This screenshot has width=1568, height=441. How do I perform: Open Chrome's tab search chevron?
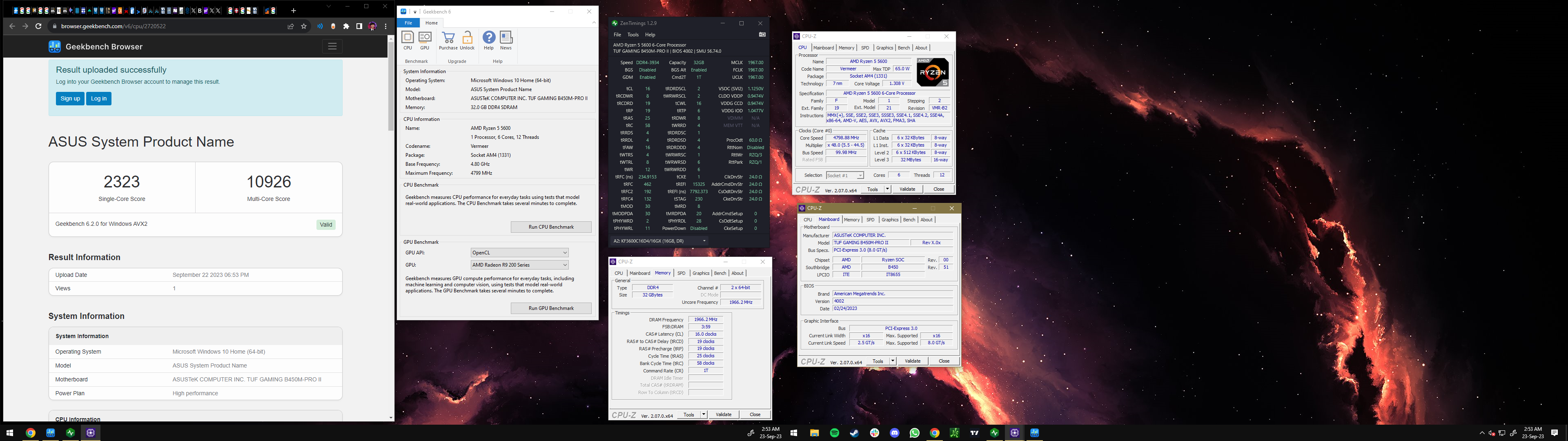(x=329, y=7)
